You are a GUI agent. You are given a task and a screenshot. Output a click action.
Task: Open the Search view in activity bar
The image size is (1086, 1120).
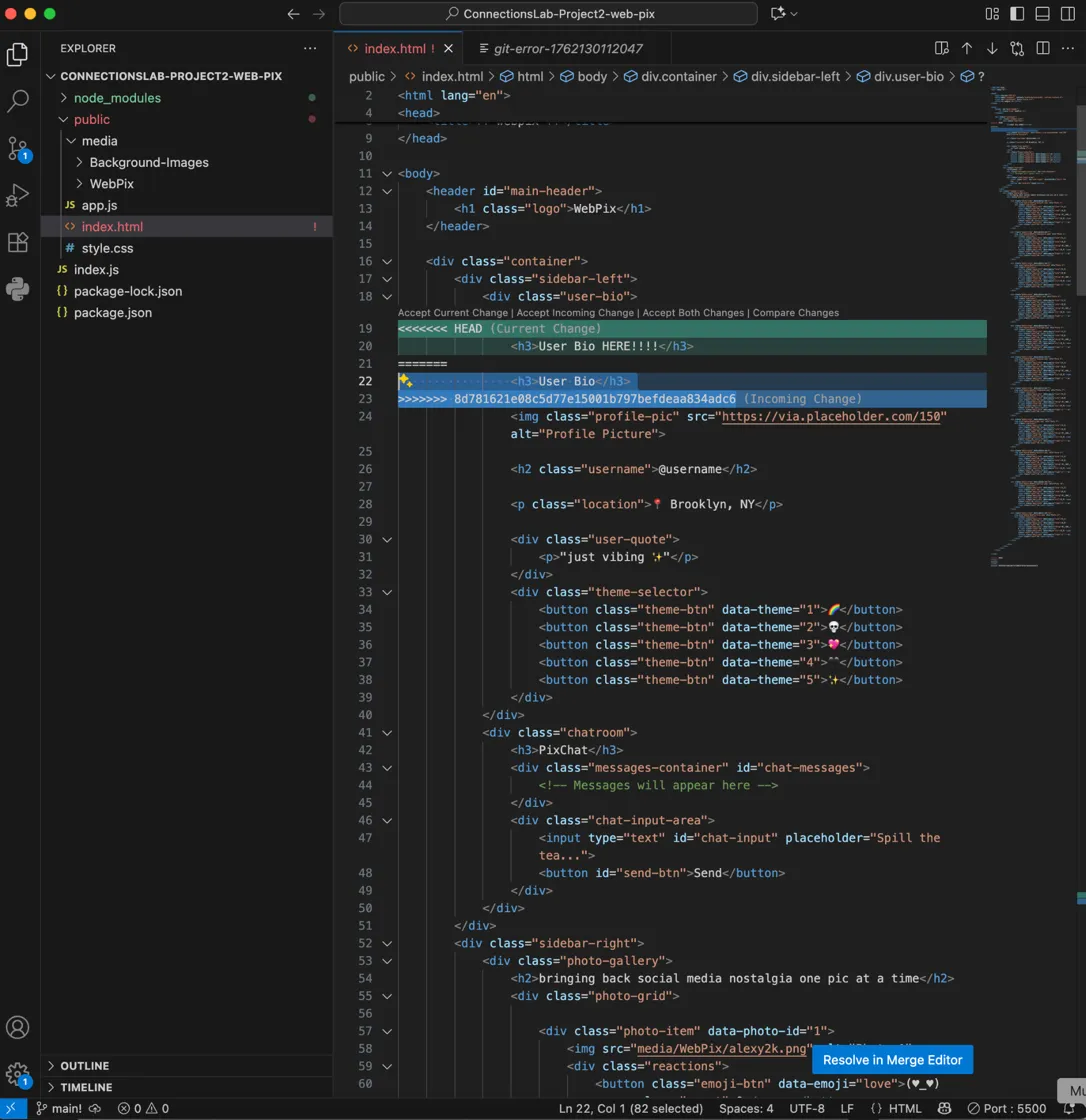coord(18,101)
